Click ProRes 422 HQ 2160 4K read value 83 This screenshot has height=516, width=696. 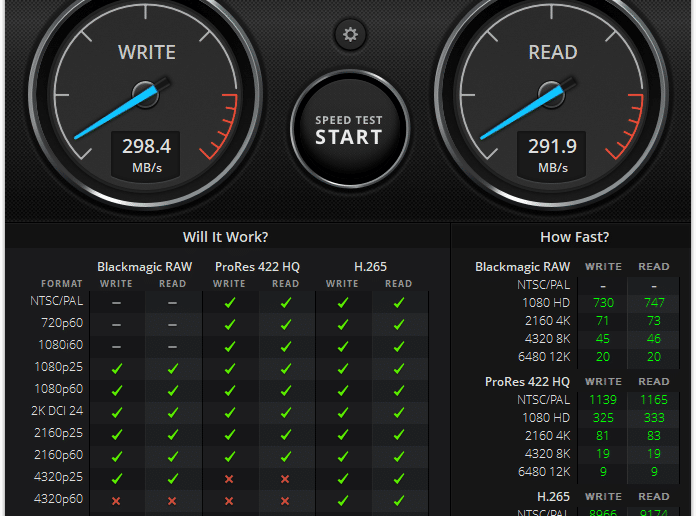click(654, 436)
